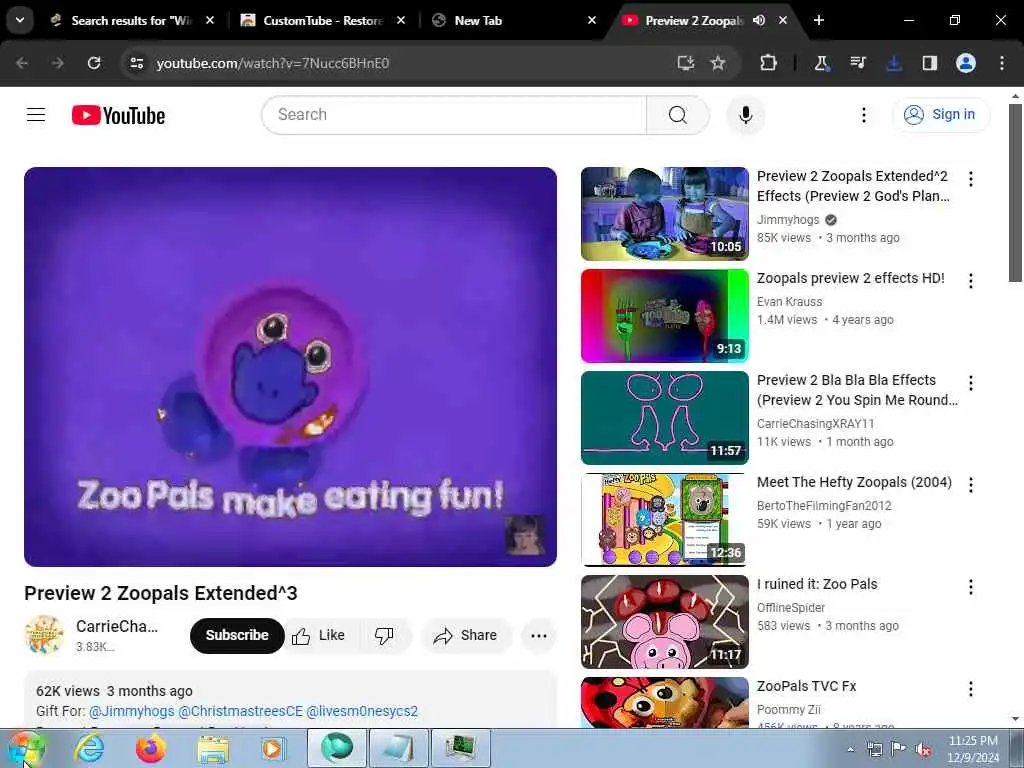Image resolution: width=1024 pixels, height=768 pixels.
Task: Go to YouTube home via logo
Action: point(118,116)
